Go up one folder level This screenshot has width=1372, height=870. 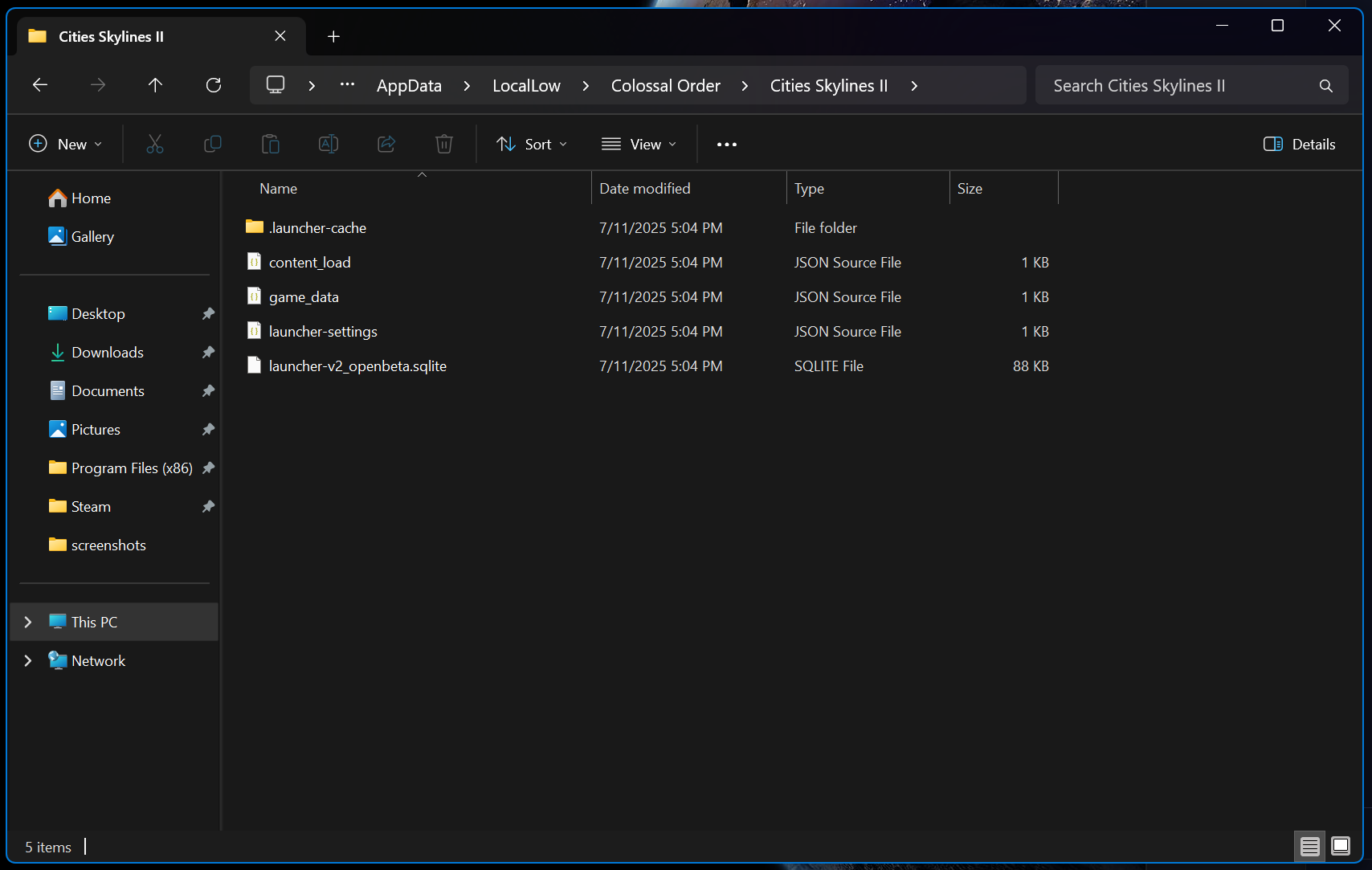[156, 85]
